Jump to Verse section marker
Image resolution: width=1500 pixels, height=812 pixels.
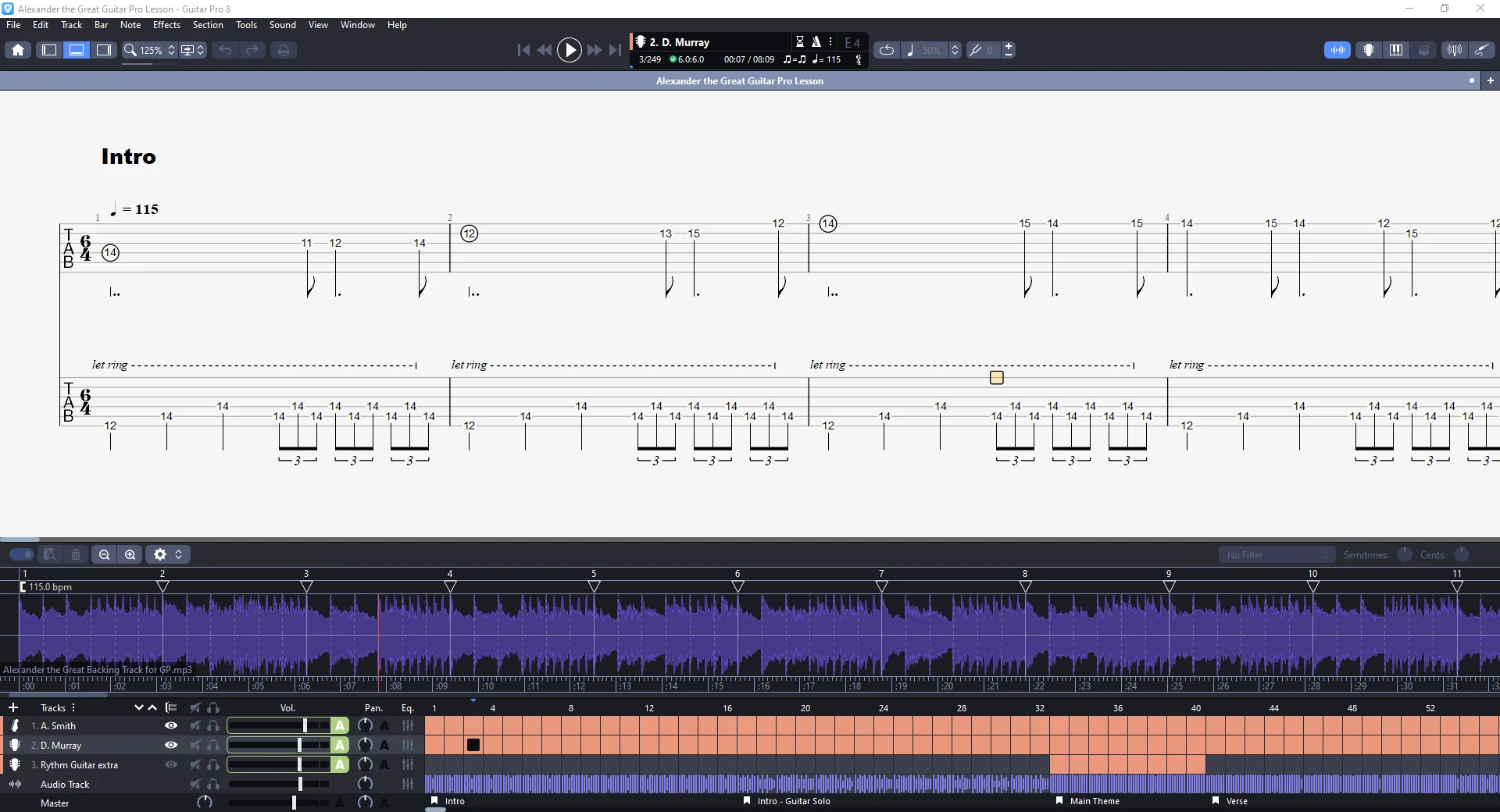point(1230,801)
